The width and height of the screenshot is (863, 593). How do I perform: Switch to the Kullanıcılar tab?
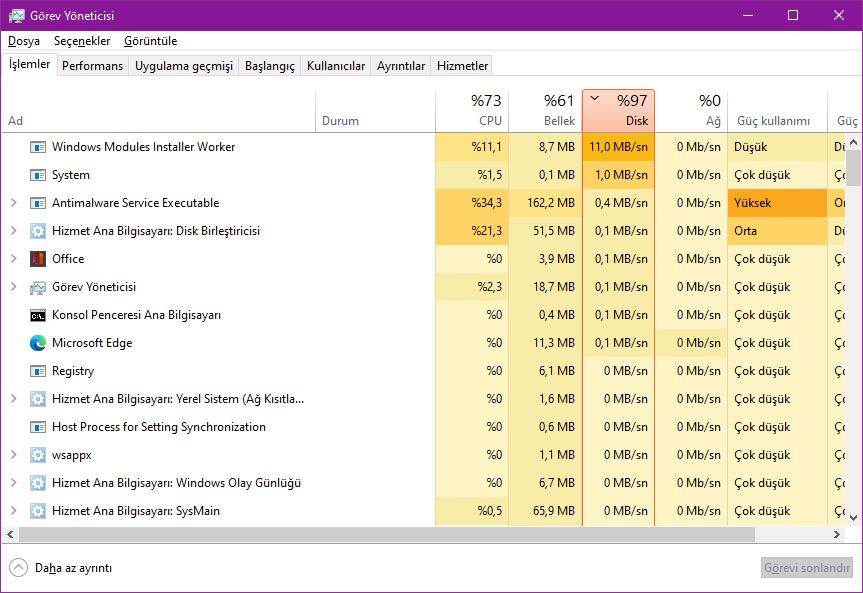click(336, 66)
